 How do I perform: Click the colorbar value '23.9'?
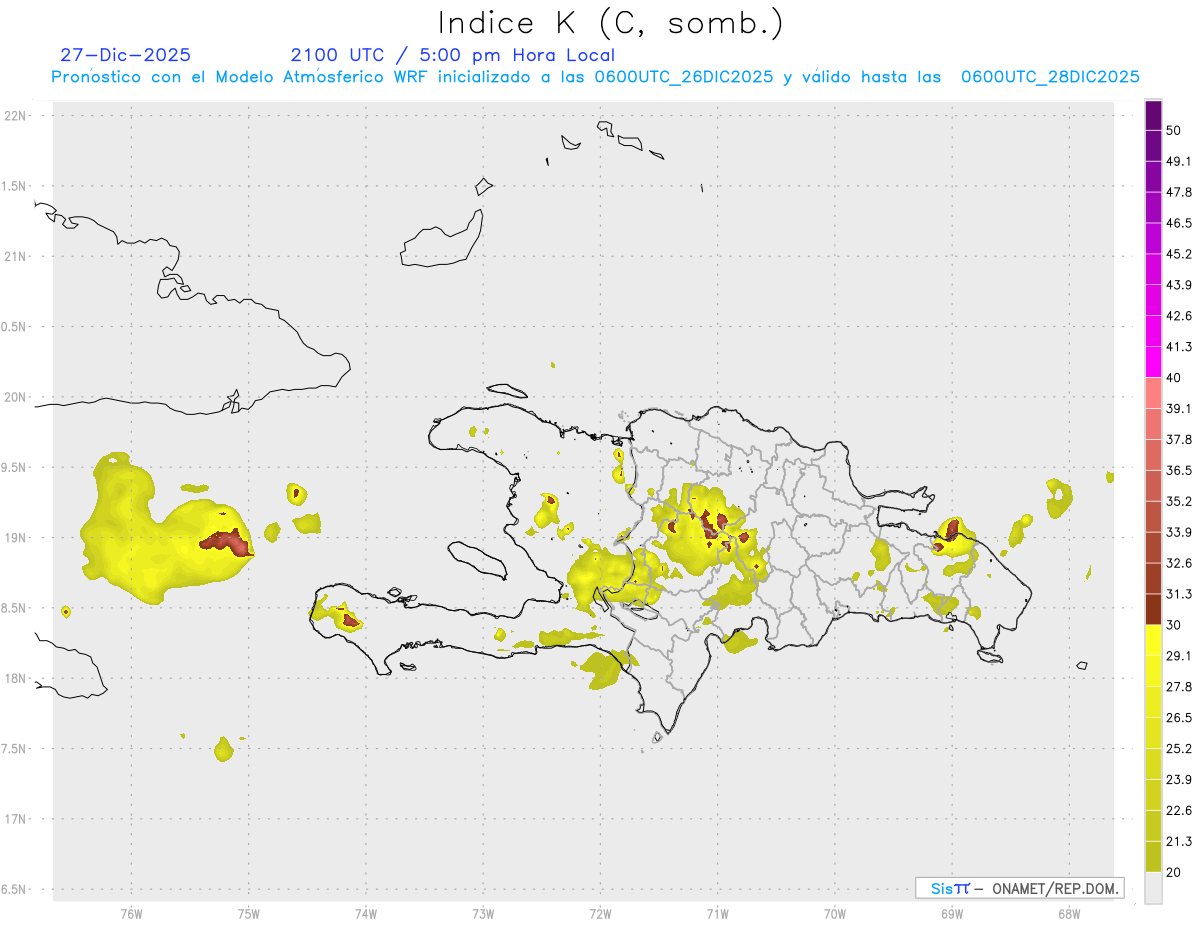(1179, 780)
